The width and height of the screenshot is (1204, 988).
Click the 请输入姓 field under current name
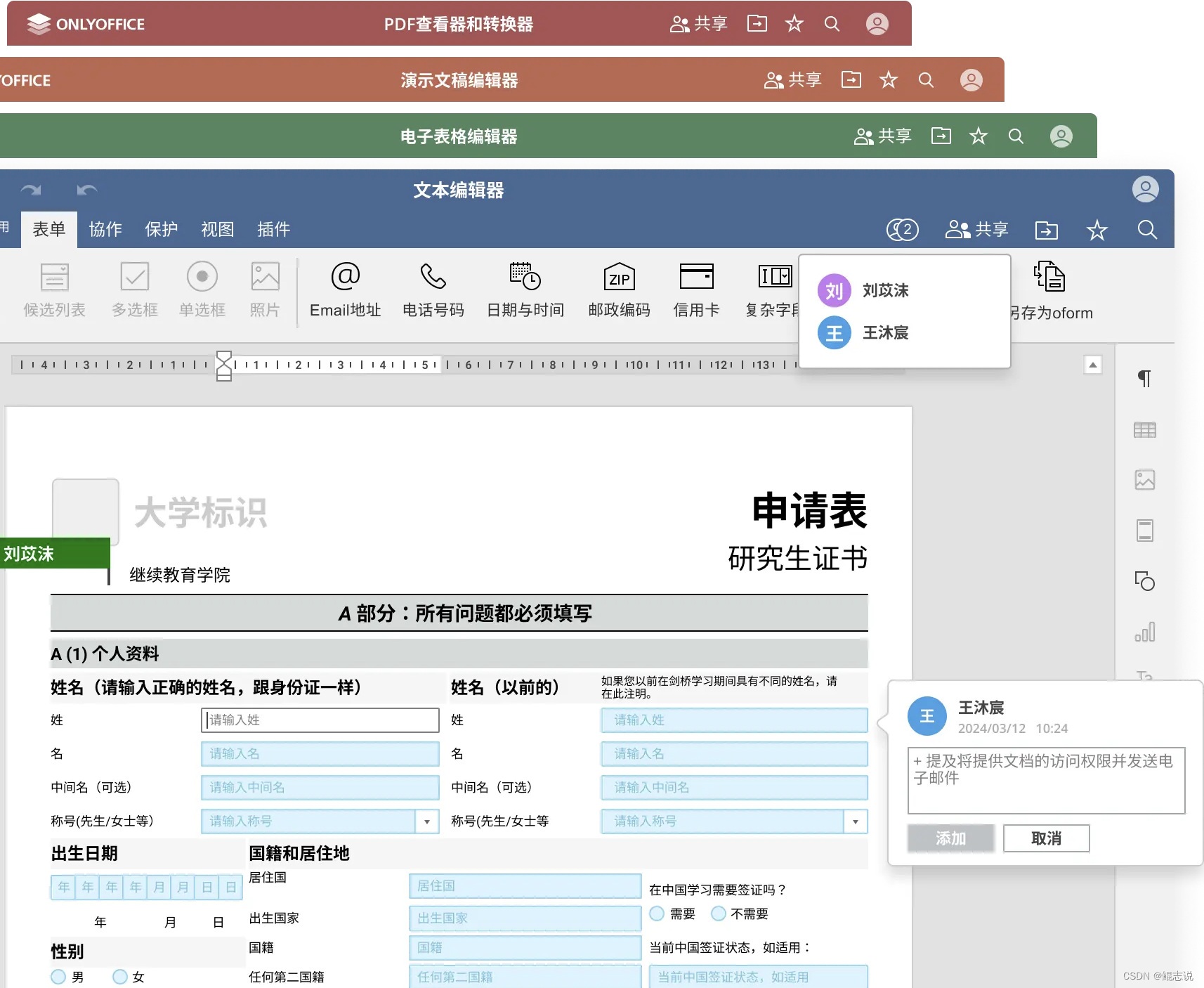click(320, 720)
